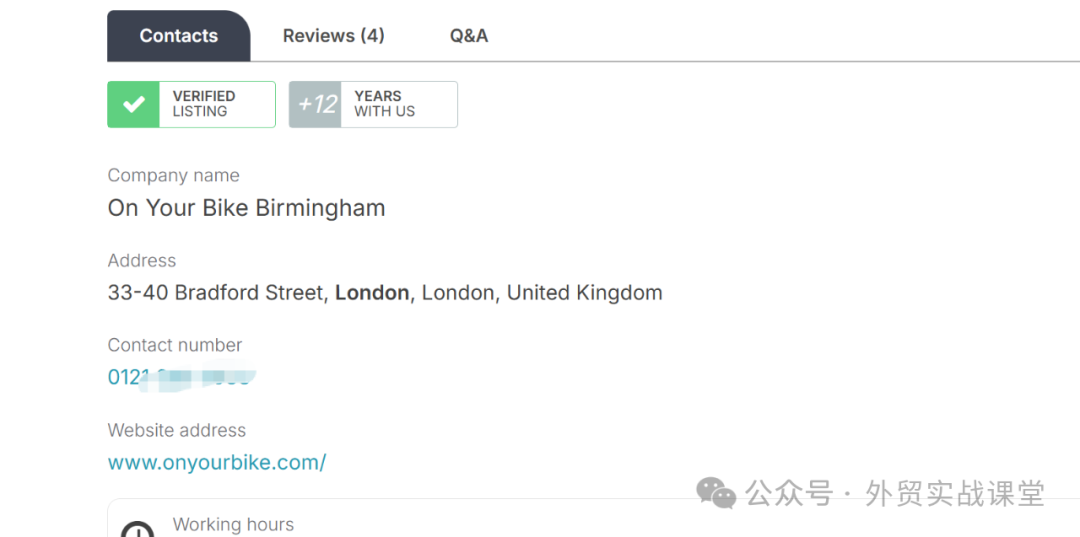Click the WeChat logo icon
Image resolution: width=1080 pixels, height=537 pixels.
[x=716, y=493]
